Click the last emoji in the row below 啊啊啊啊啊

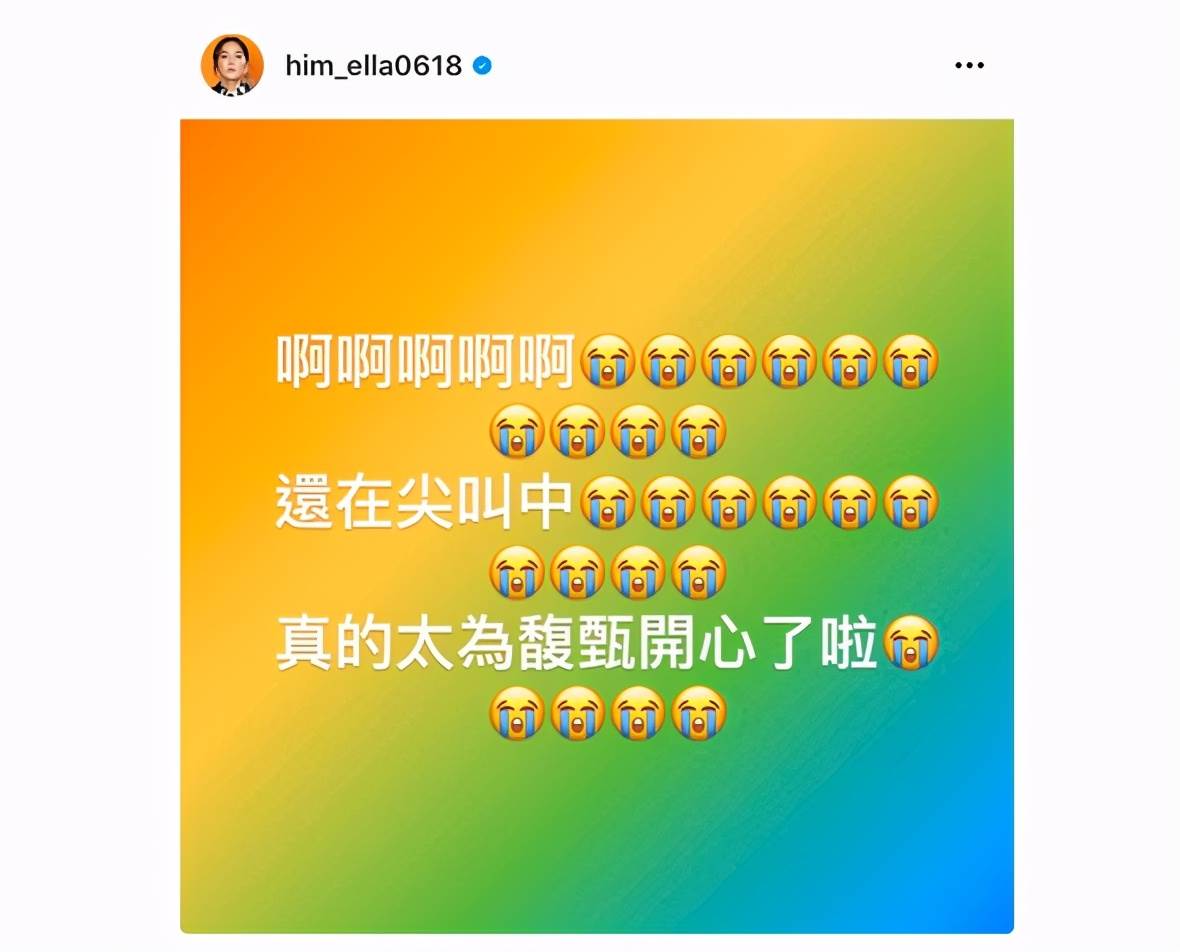699,431
